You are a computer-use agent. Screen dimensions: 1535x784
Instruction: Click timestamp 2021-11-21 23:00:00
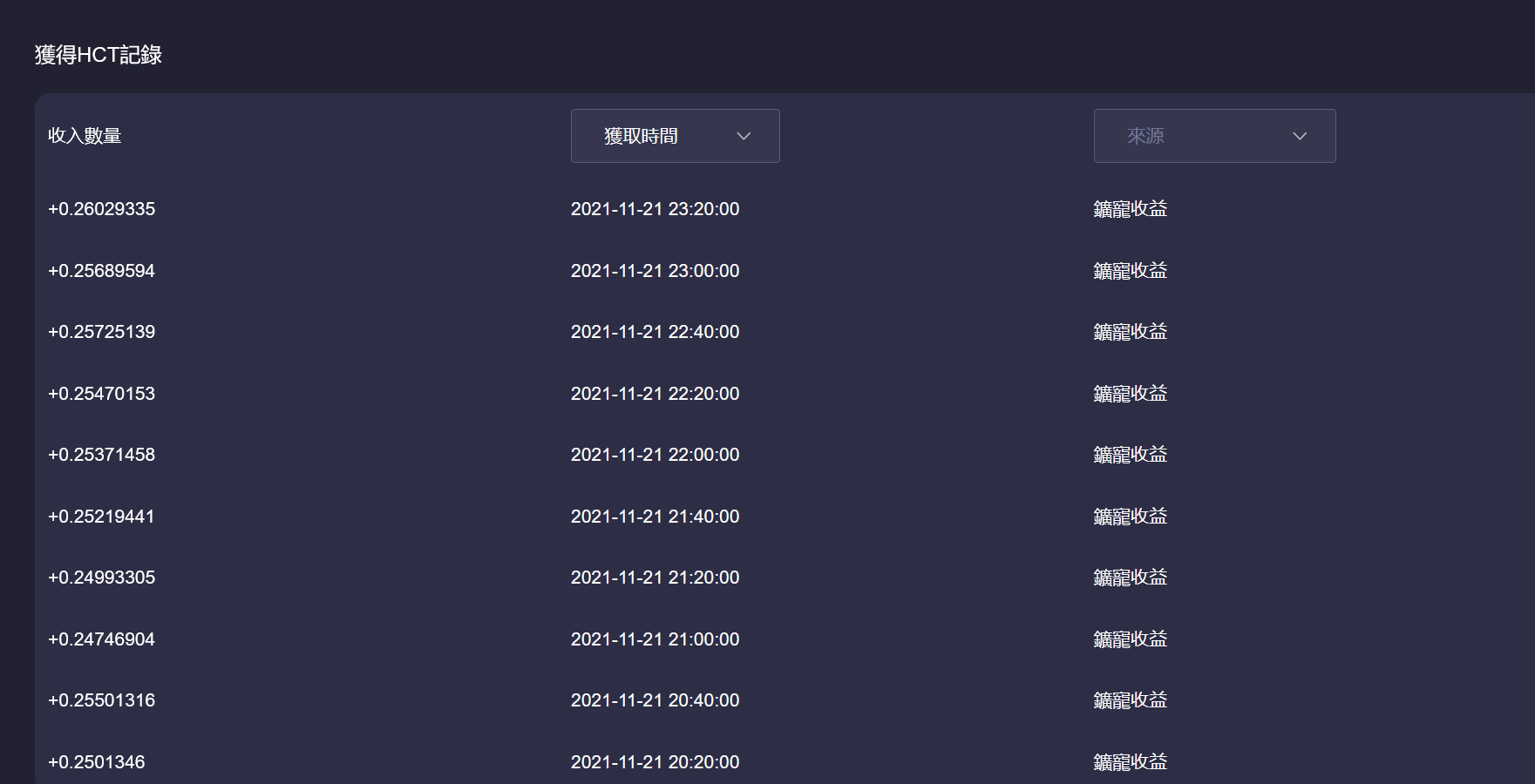[655, 271]
